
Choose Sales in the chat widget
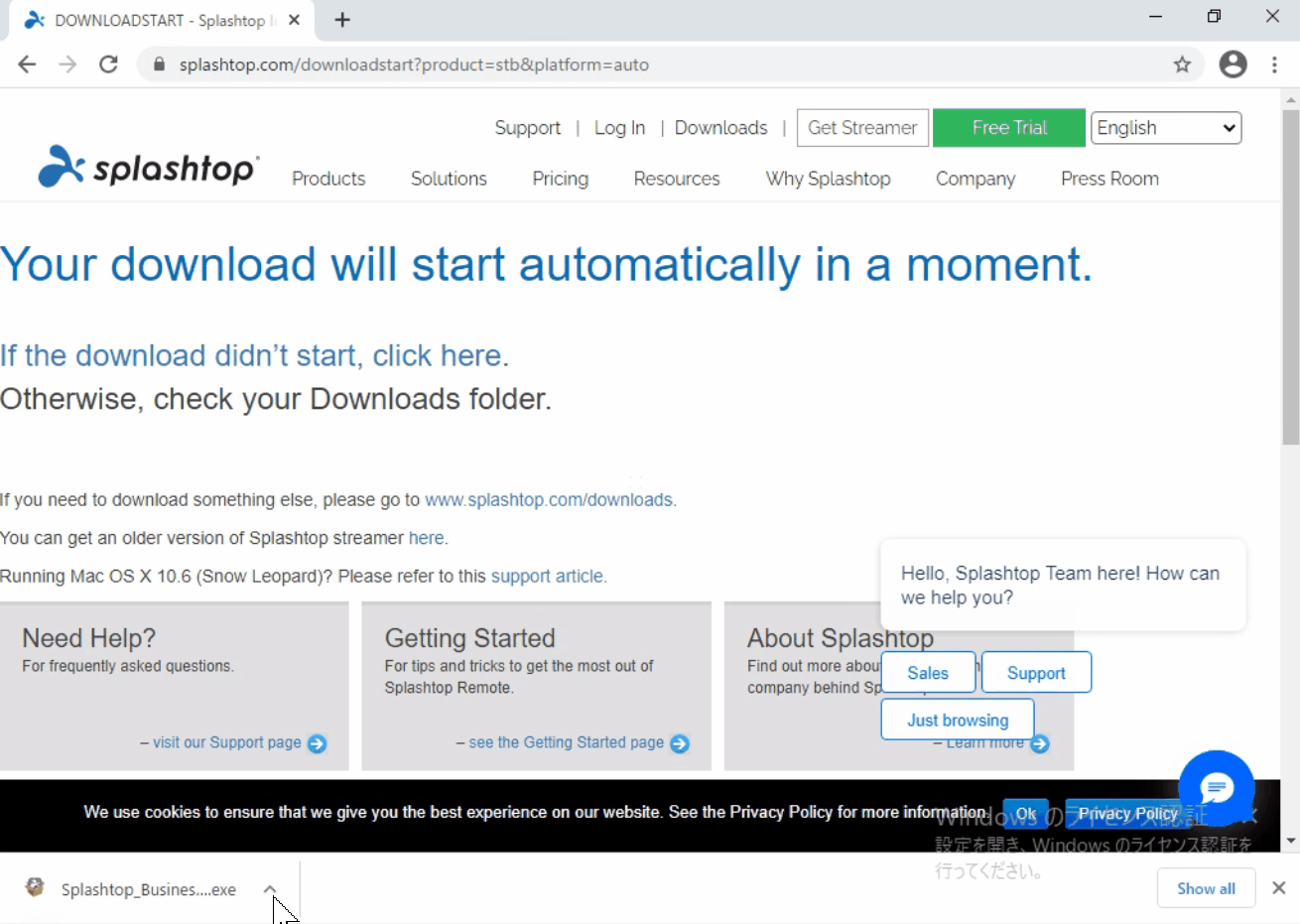tap(928, 673)
